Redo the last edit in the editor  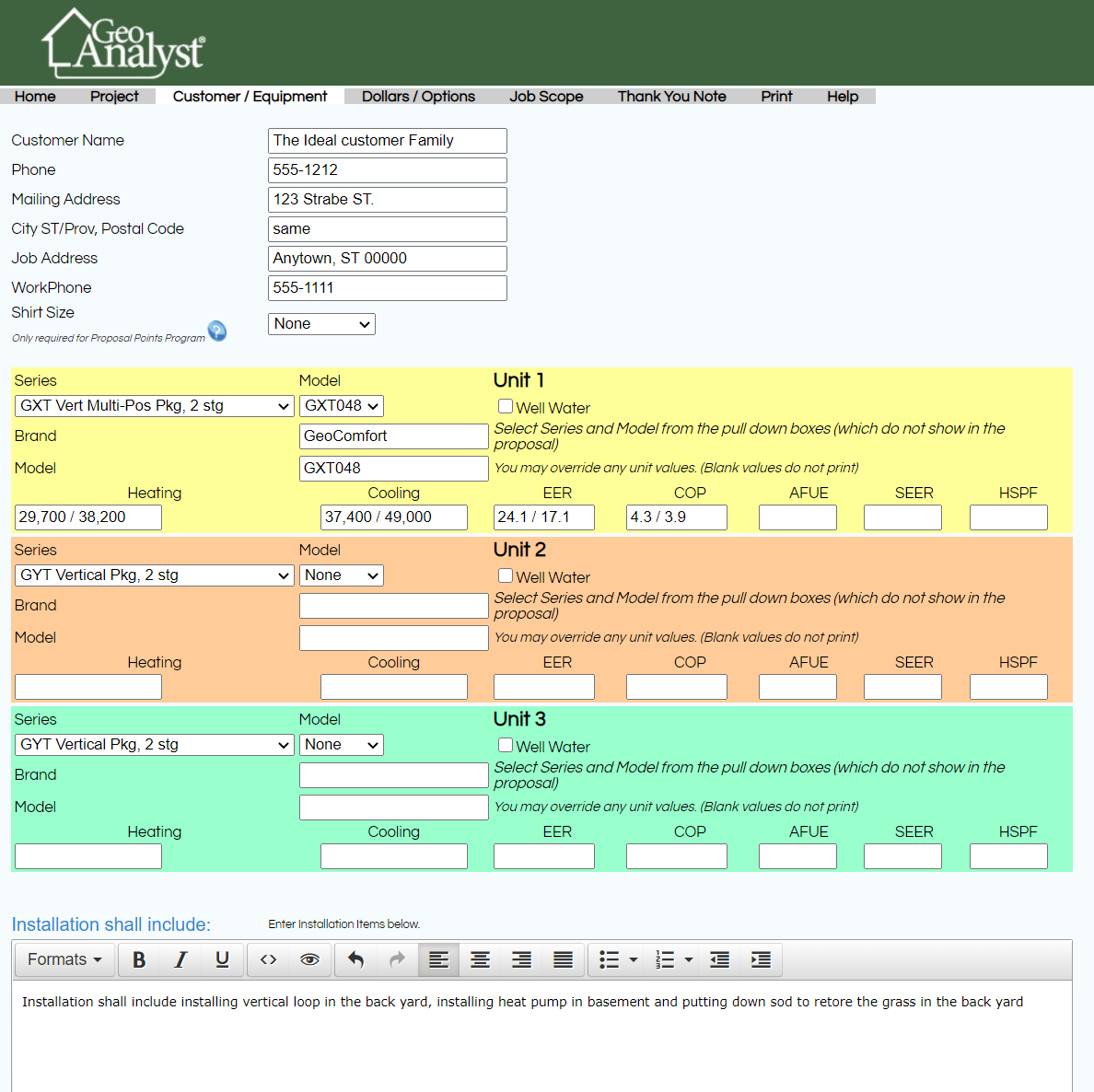(x=397, y=960)
